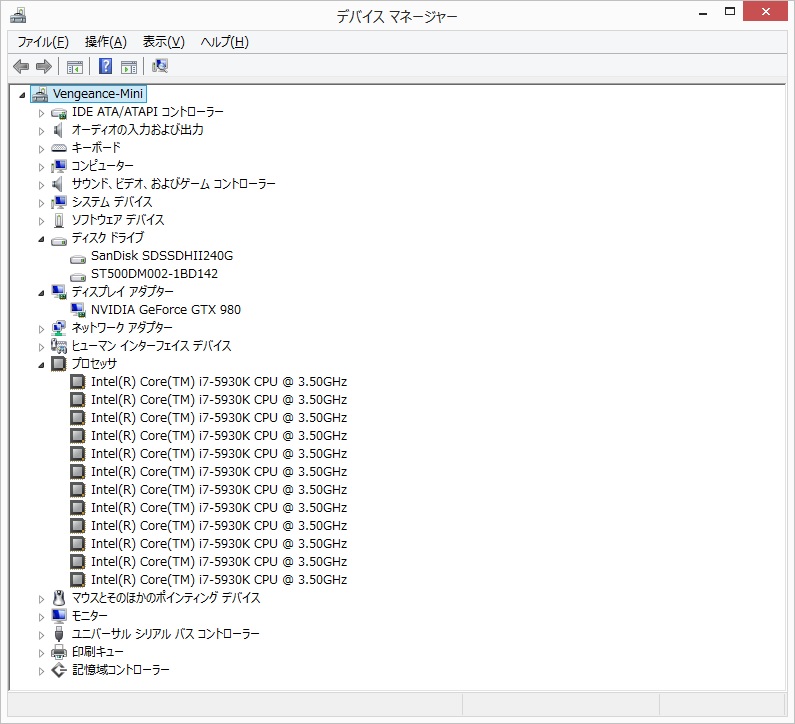
Task: Collapse the Vengeance-Mini root node
Action: click(22, 95)
